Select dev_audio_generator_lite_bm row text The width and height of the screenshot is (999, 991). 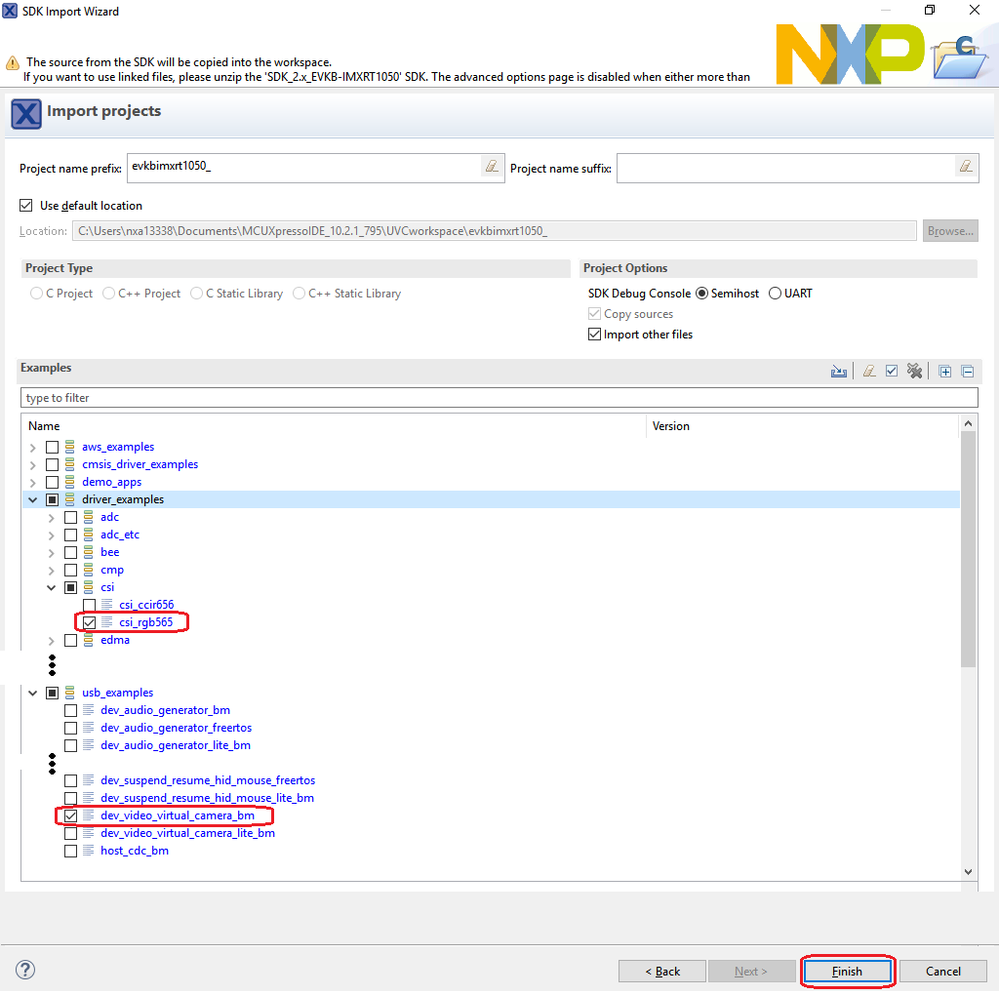pyautogui.click(x=175, y=745)
